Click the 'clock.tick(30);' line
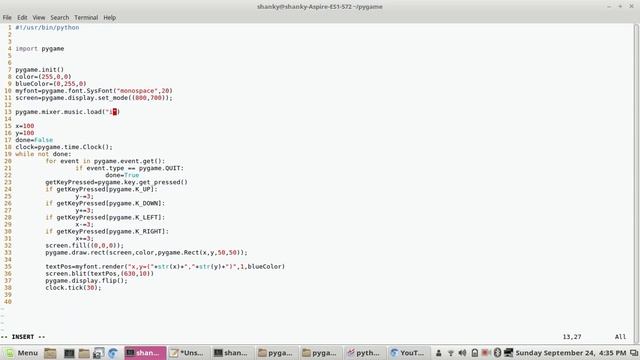Screen dimensions: 640x360 [x=73, y=288]
